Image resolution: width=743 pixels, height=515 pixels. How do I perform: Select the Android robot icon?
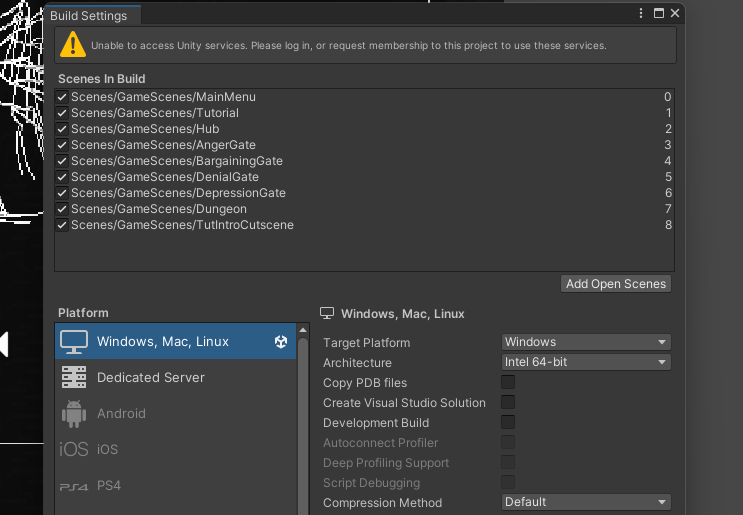pos(74,414)
